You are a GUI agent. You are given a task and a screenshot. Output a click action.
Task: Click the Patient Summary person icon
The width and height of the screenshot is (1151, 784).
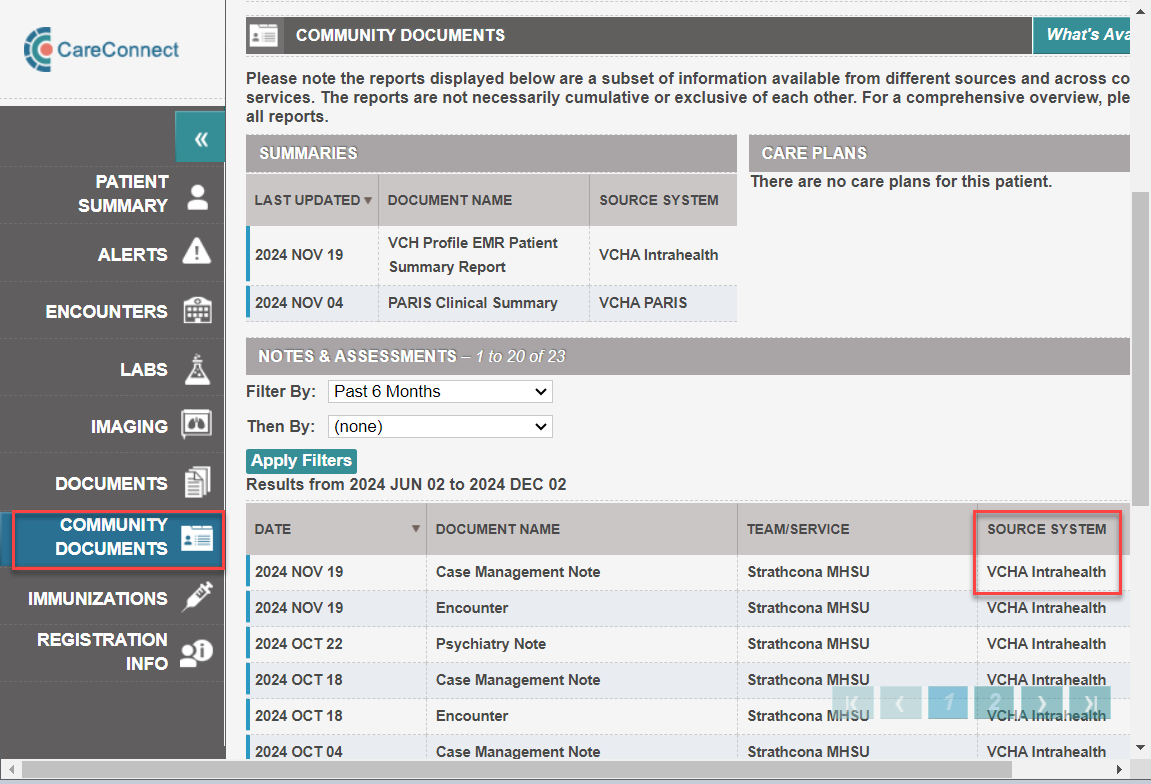point(198,196)
